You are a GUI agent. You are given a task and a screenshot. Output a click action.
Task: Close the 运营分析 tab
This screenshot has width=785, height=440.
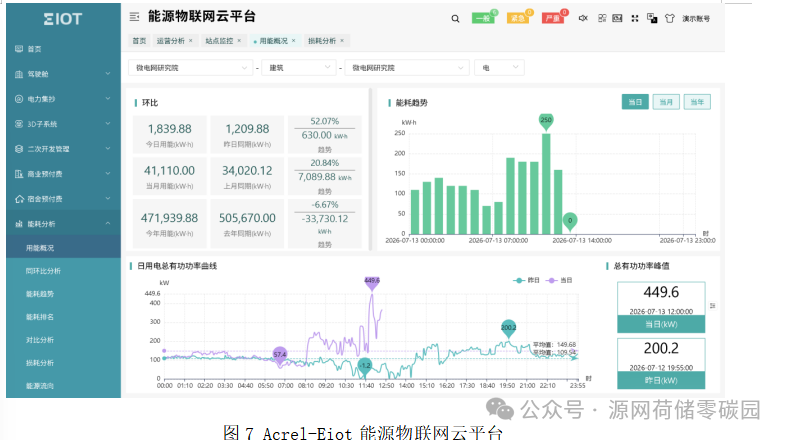[x=191, y=41]
